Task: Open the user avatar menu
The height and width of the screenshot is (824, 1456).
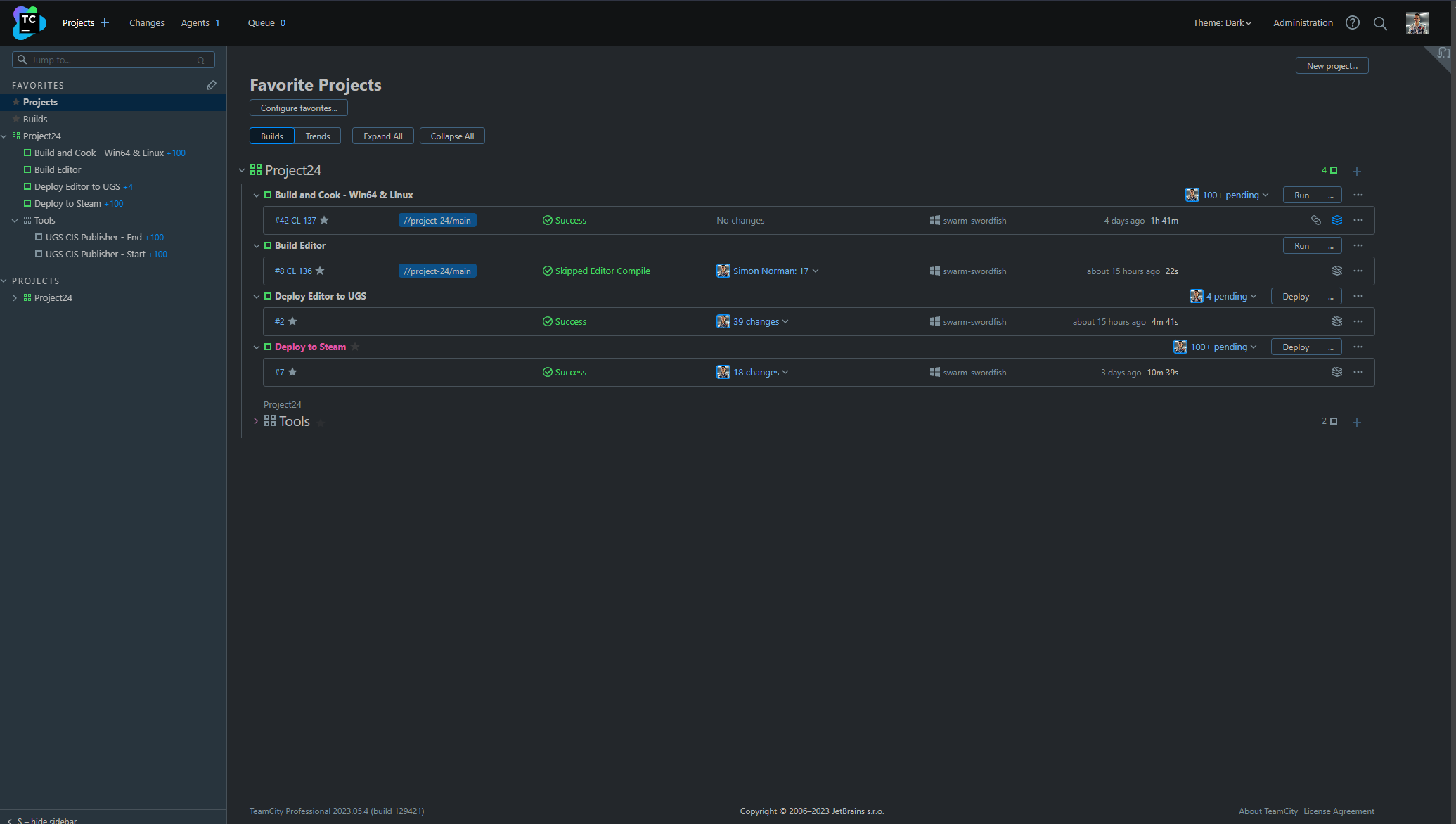Action: pyautogui.click(x=1417, y=22)
